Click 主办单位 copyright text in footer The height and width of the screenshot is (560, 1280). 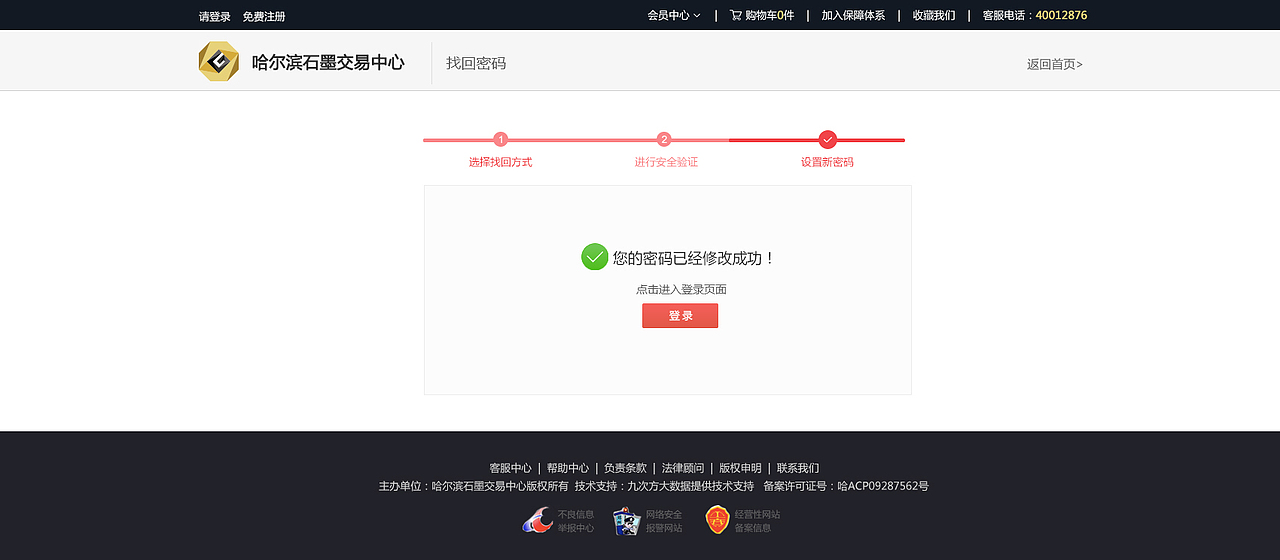[473, 486]
